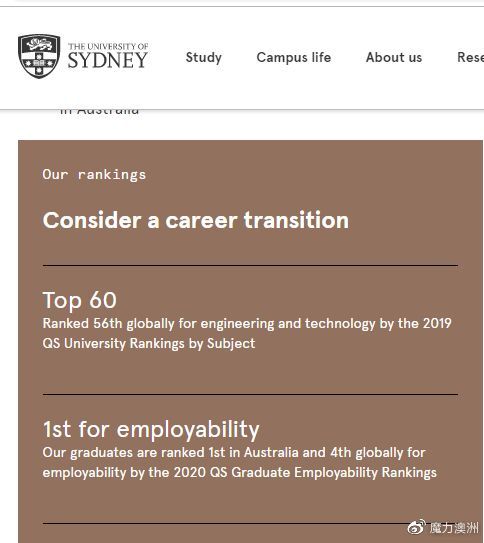Click "QS University Rankings by Subject" text
This screenshot has height=543, width=484.
coord(149,344)
